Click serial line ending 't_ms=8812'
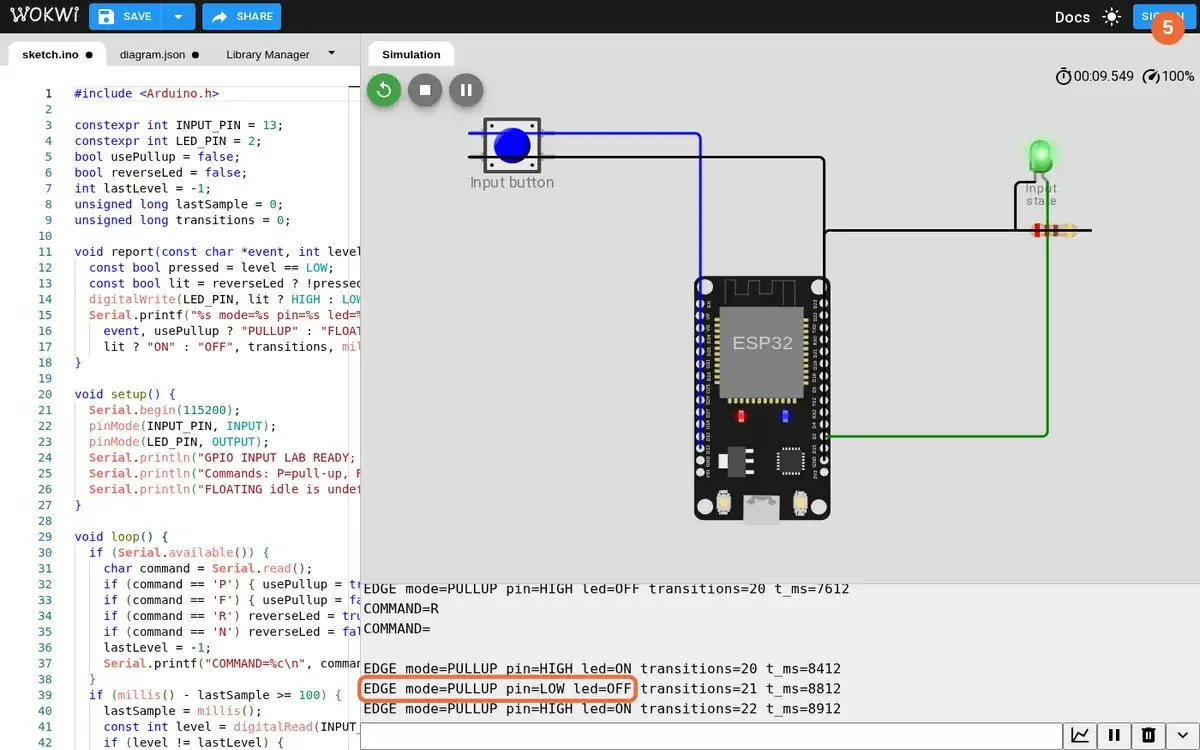This screenshot has width=1200, height=750. pyautogui.click(x=602, y=689)
